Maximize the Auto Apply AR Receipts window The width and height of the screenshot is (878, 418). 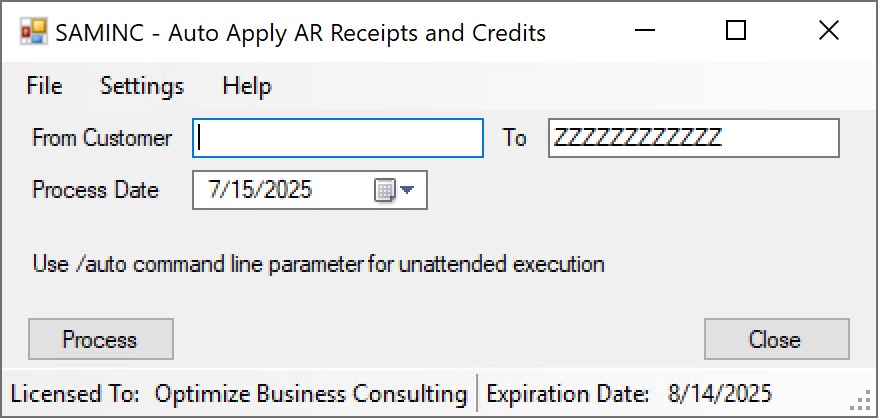tap(736, 30)
